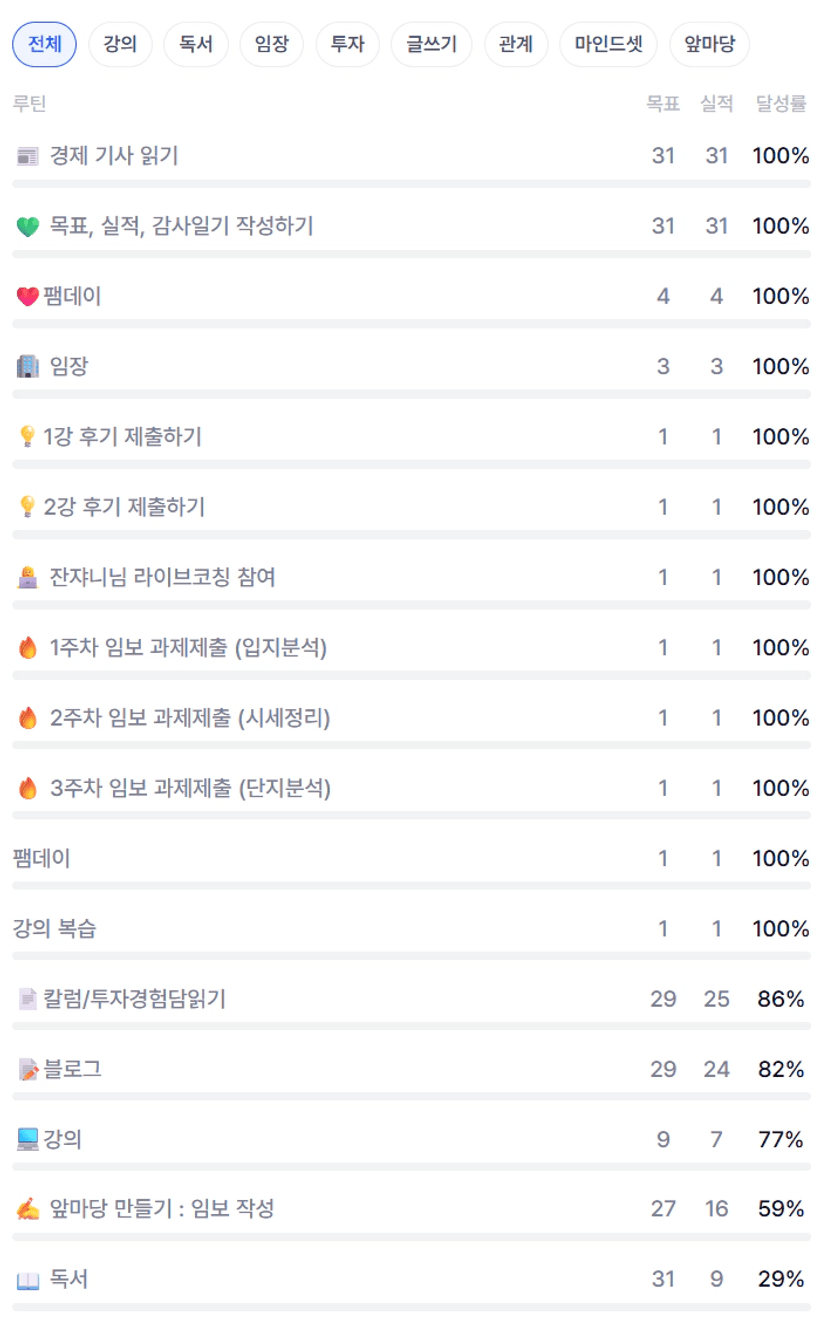
Task: Open the 칼럼/투자경험담읽기 routine row
Action: tap(135, 999)
